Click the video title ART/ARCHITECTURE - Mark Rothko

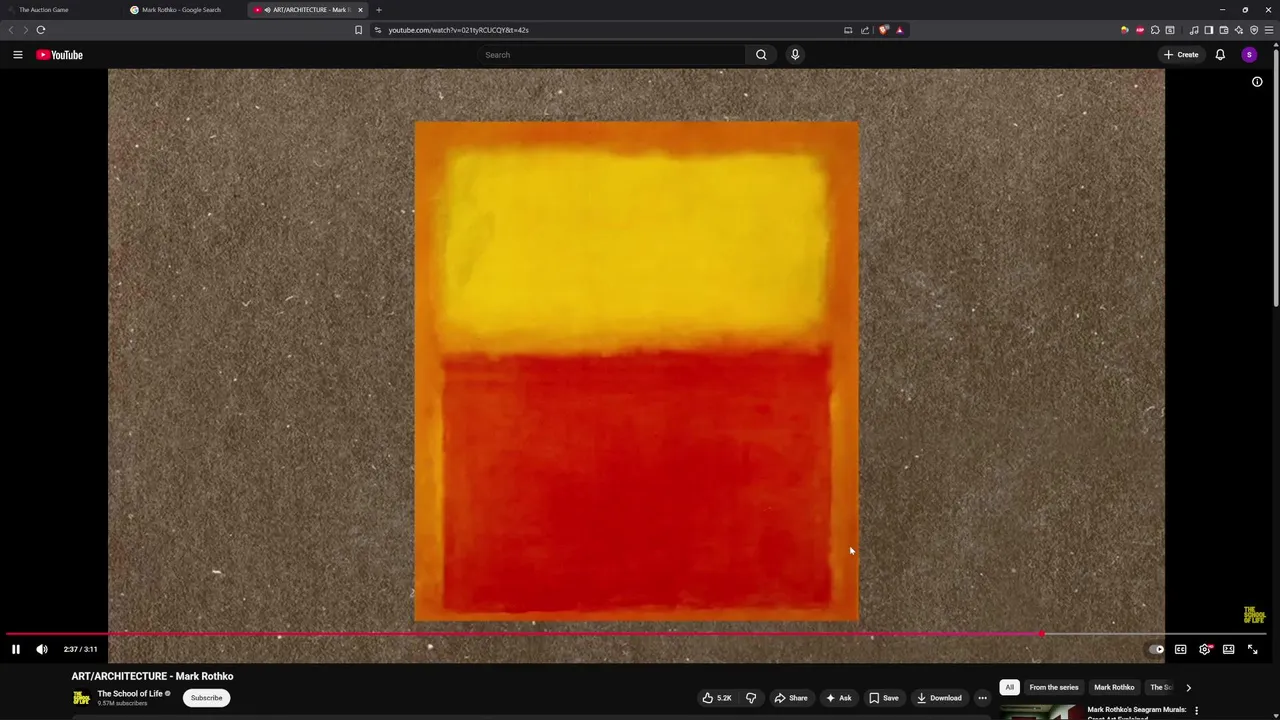tap(152, 676)
